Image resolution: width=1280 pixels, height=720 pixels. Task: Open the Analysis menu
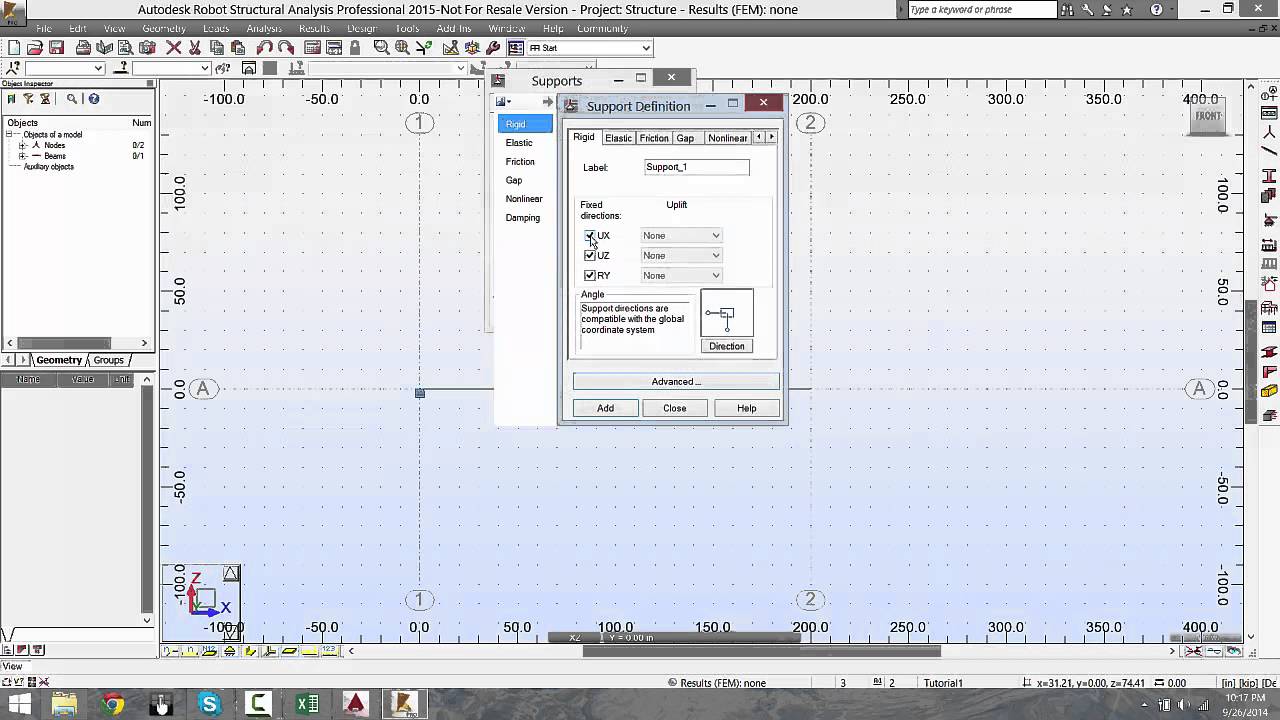point(264,29)
